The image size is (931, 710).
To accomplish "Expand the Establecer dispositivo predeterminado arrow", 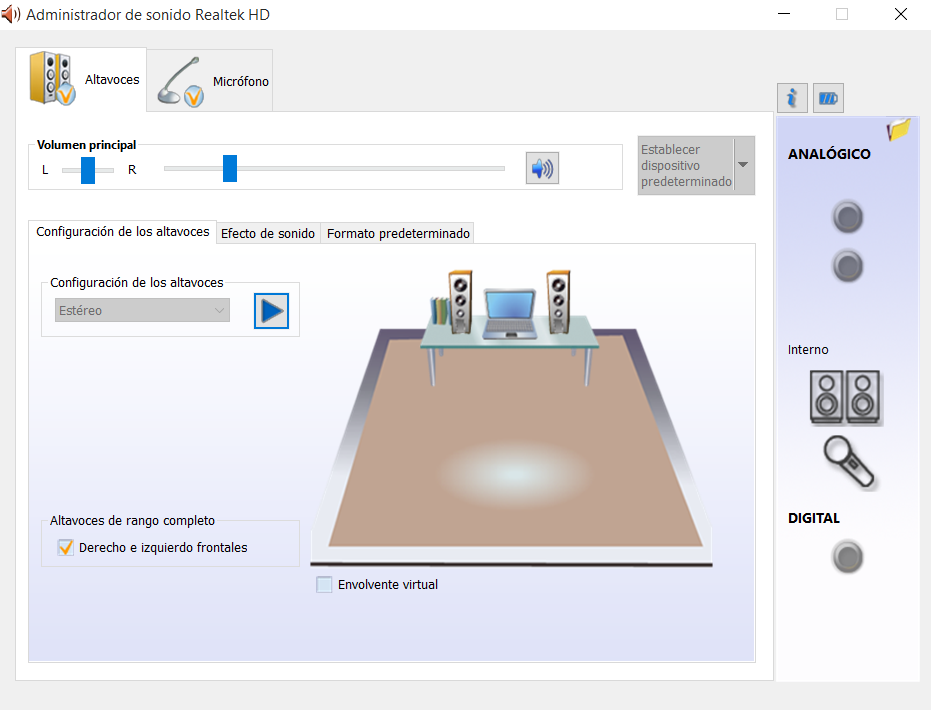I will pyautogui.click(x=743, y=165).
